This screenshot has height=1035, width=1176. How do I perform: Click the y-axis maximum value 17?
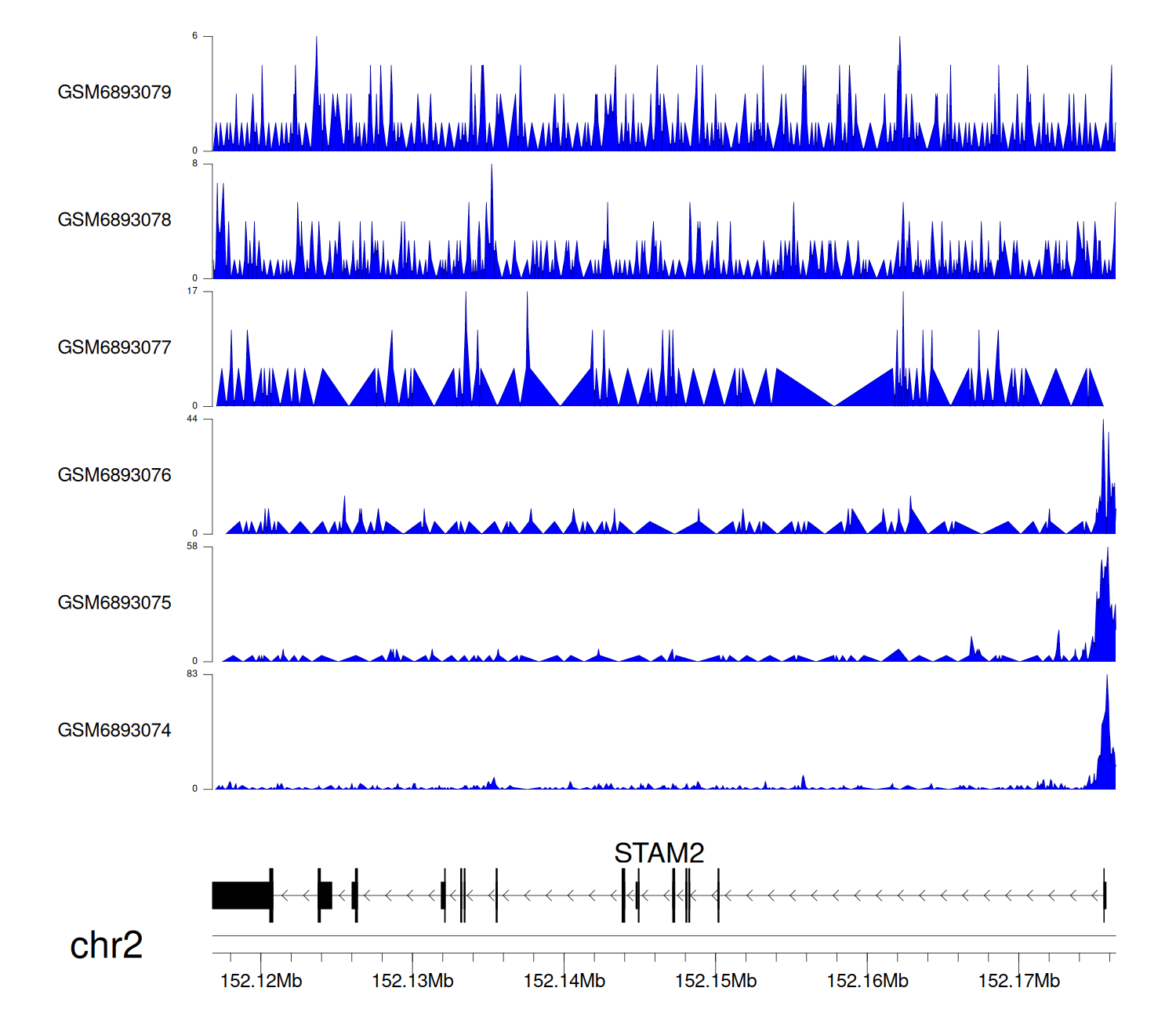[x=192, y=291]
